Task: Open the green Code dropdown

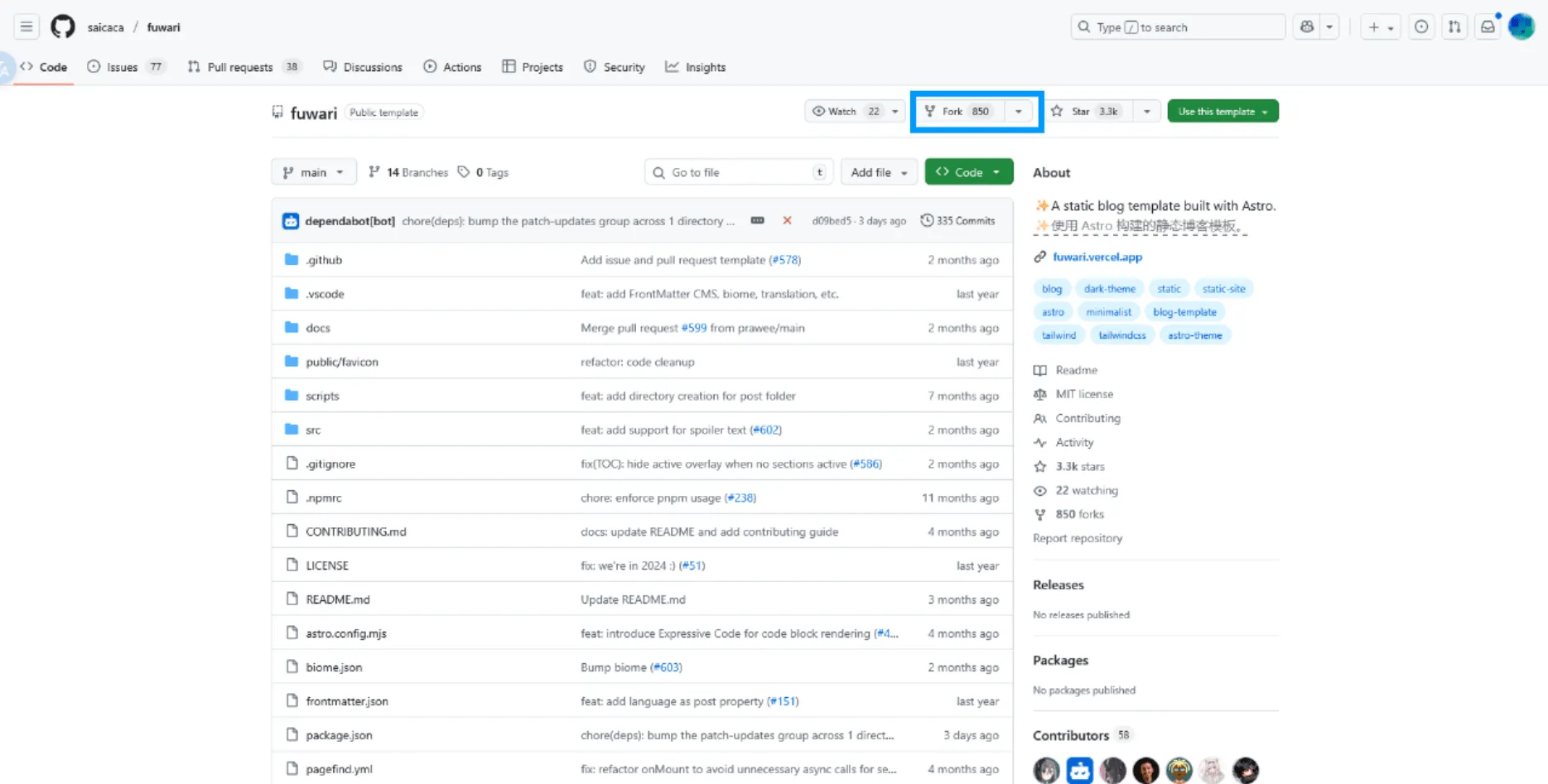Action: point(968,172)
